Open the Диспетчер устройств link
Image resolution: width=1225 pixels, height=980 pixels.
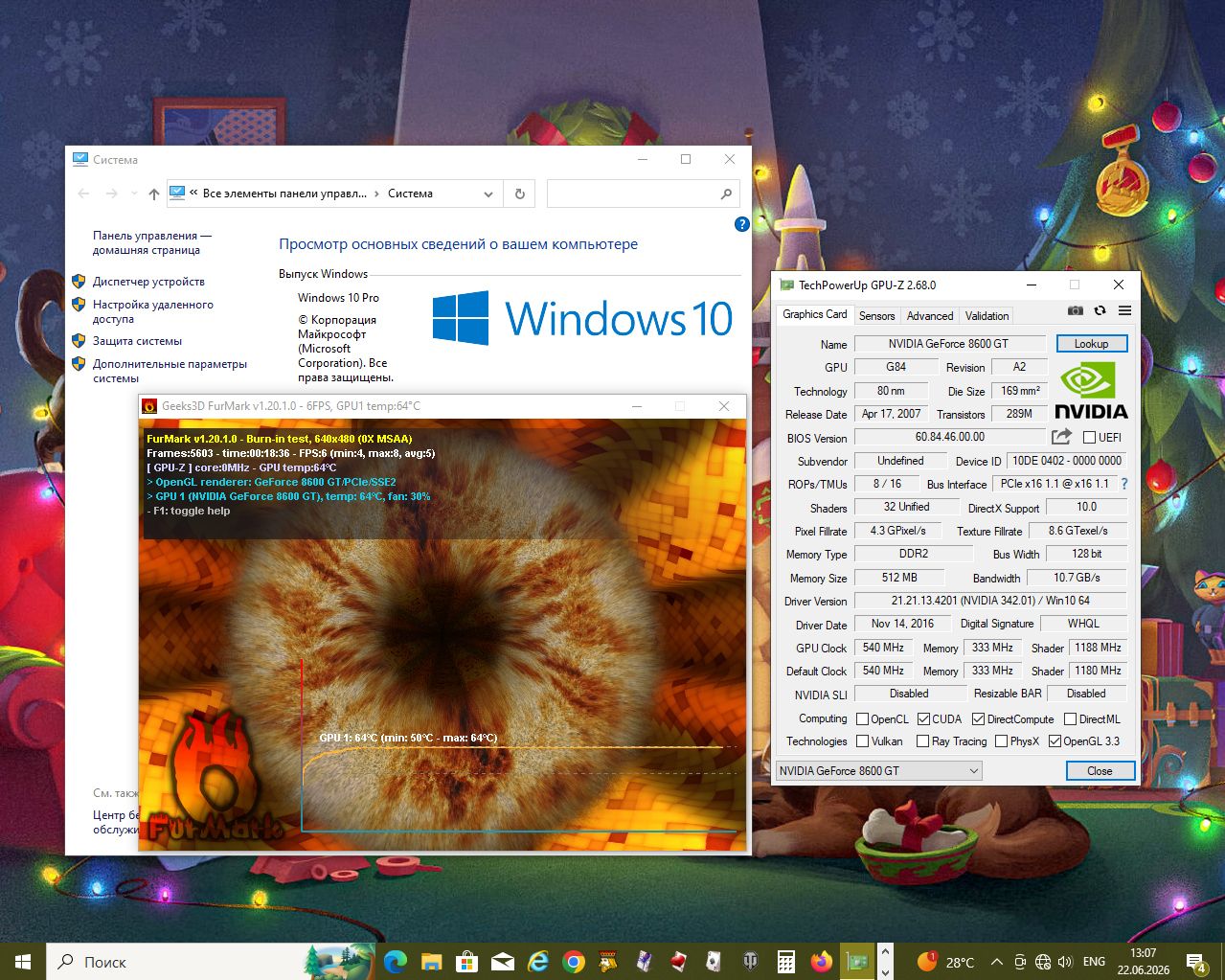pyautogui.click(x=148, y=282)
